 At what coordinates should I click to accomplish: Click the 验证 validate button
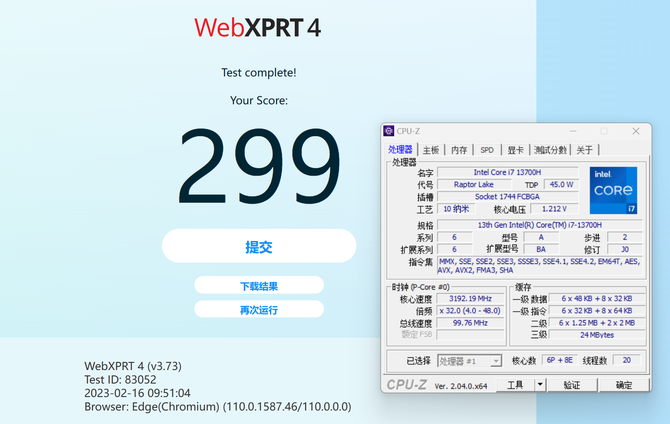tap(572, 385)
